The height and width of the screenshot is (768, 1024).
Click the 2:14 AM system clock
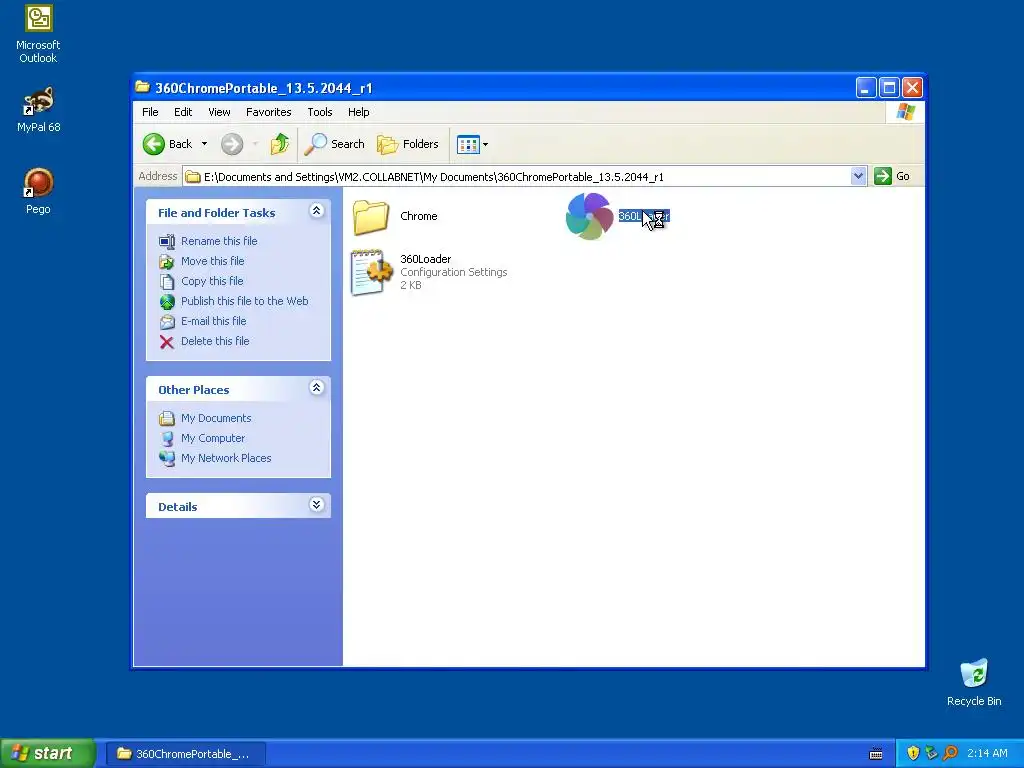[x=987, y=753]
